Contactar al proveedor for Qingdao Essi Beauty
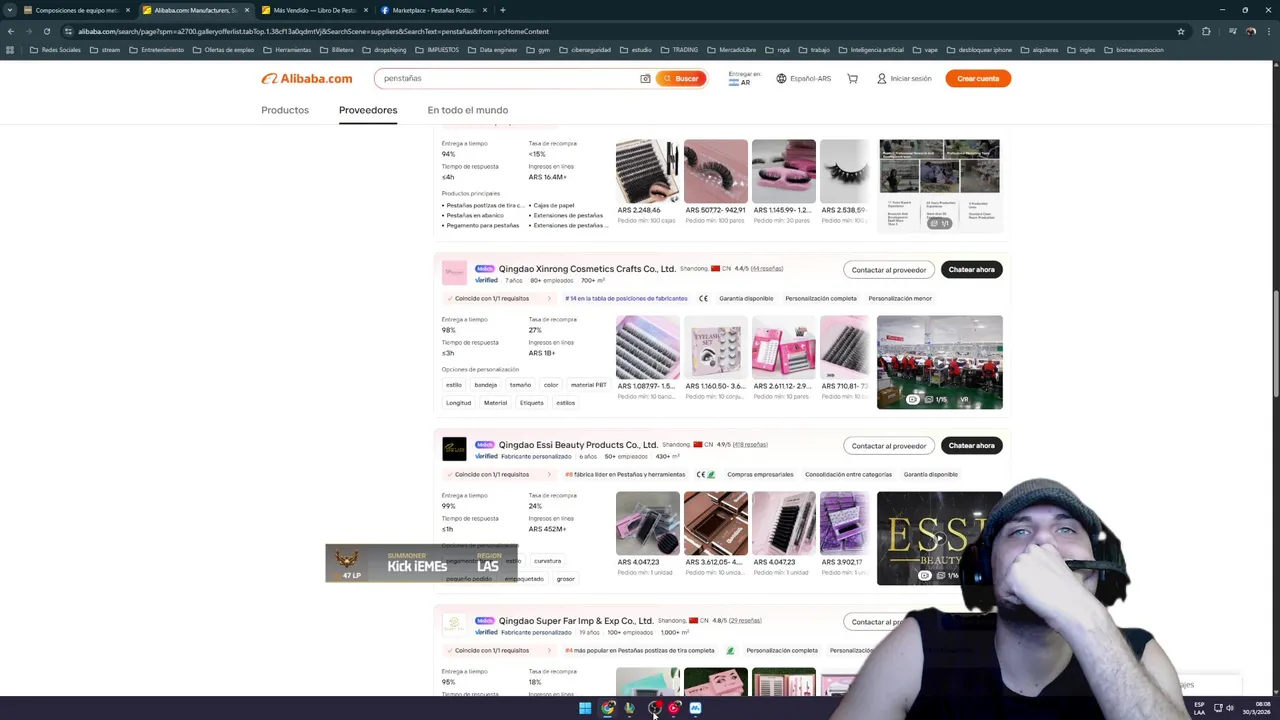The width and height of the screenshot is (1280, 720). 889,445
